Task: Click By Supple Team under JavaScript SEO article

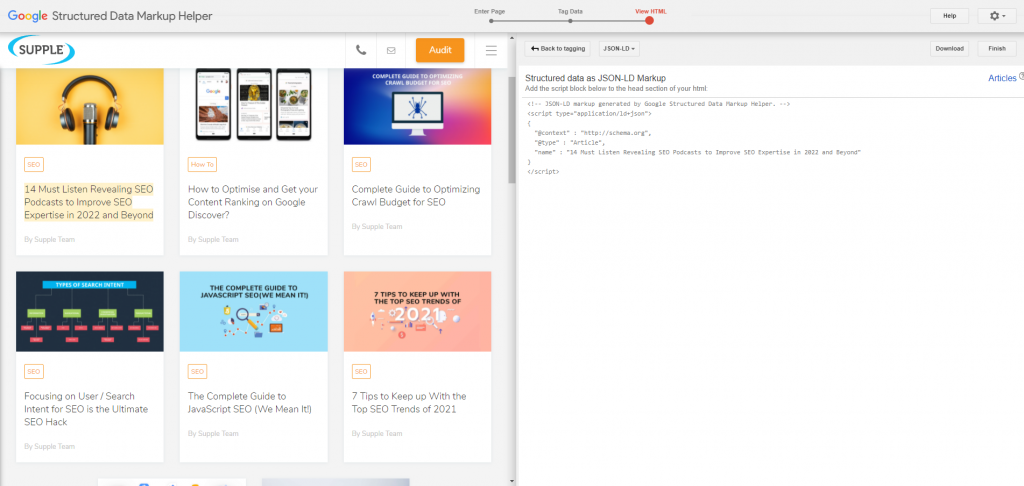Action: (x=214, y=433)
